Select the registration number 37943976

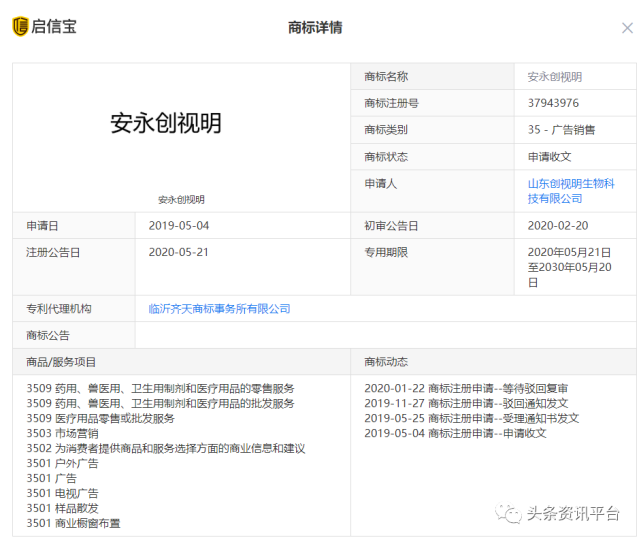click(x=553, y=103)
